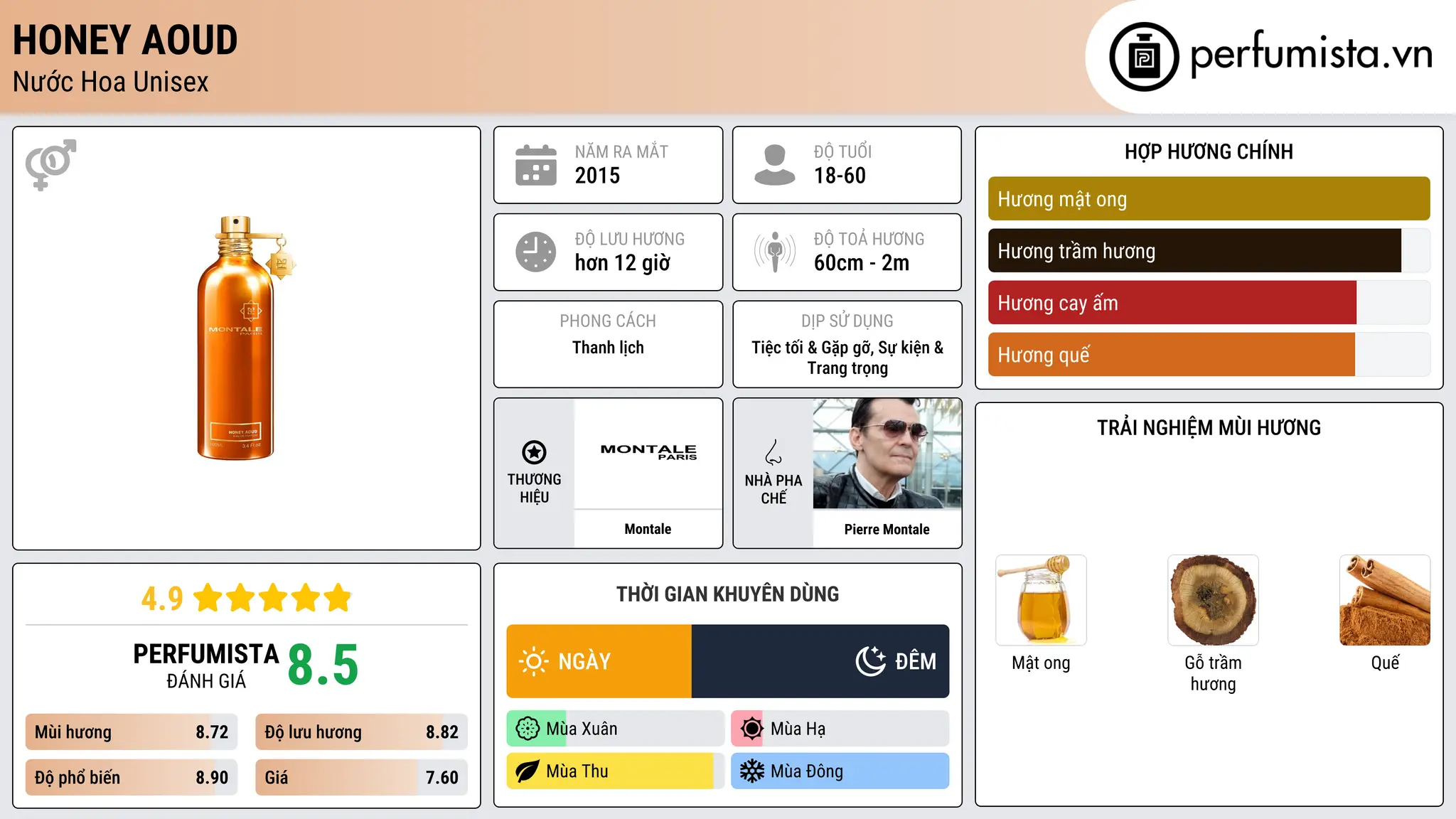Click the Giá 7.60 score bar
Image resolution: width=1456 pixels, height=819 pixels.
click(x=361, y=778)
